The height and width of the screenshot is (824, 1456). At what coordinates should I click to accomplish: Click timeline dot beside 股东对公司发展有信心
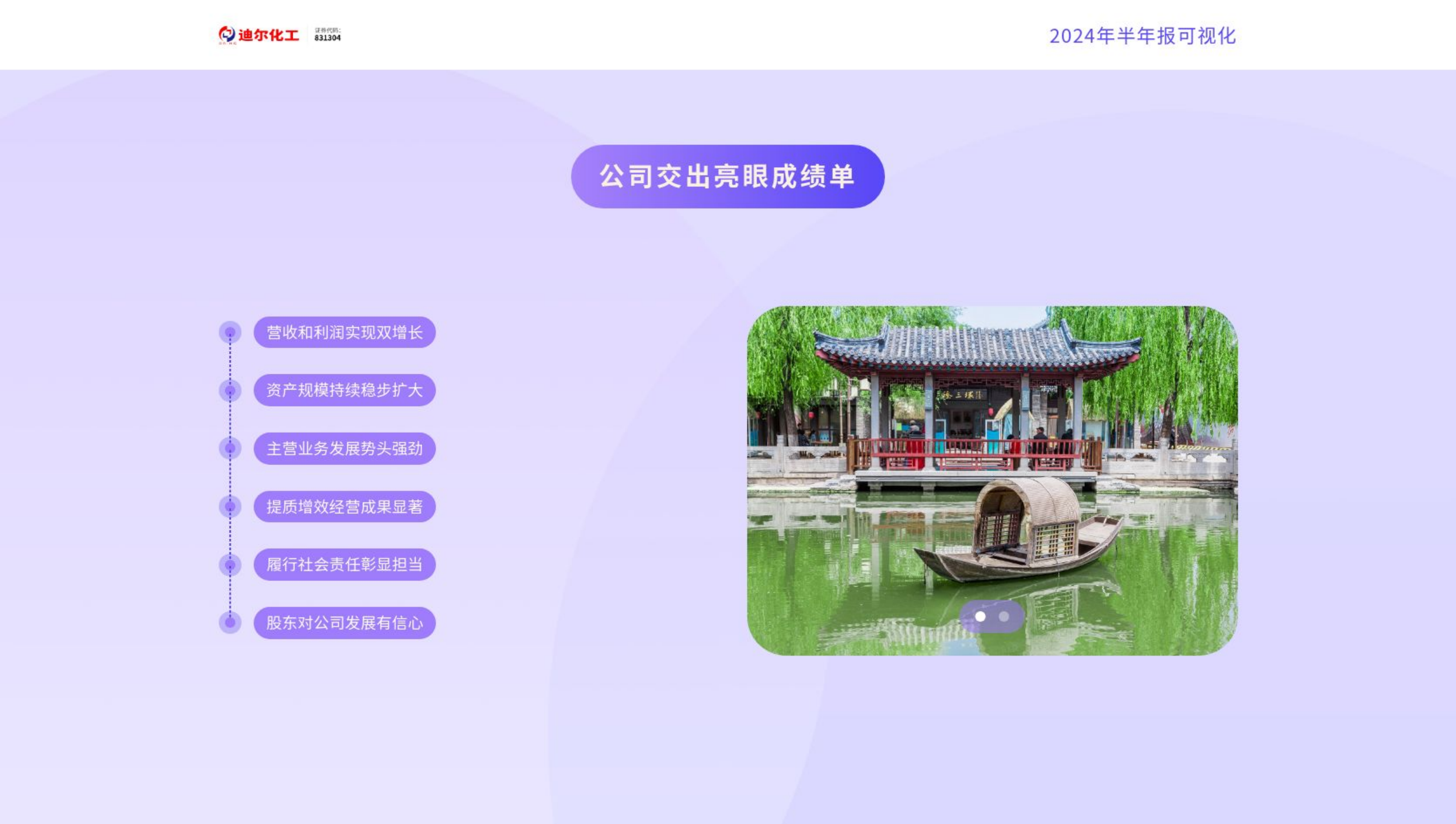coord(230,623)
